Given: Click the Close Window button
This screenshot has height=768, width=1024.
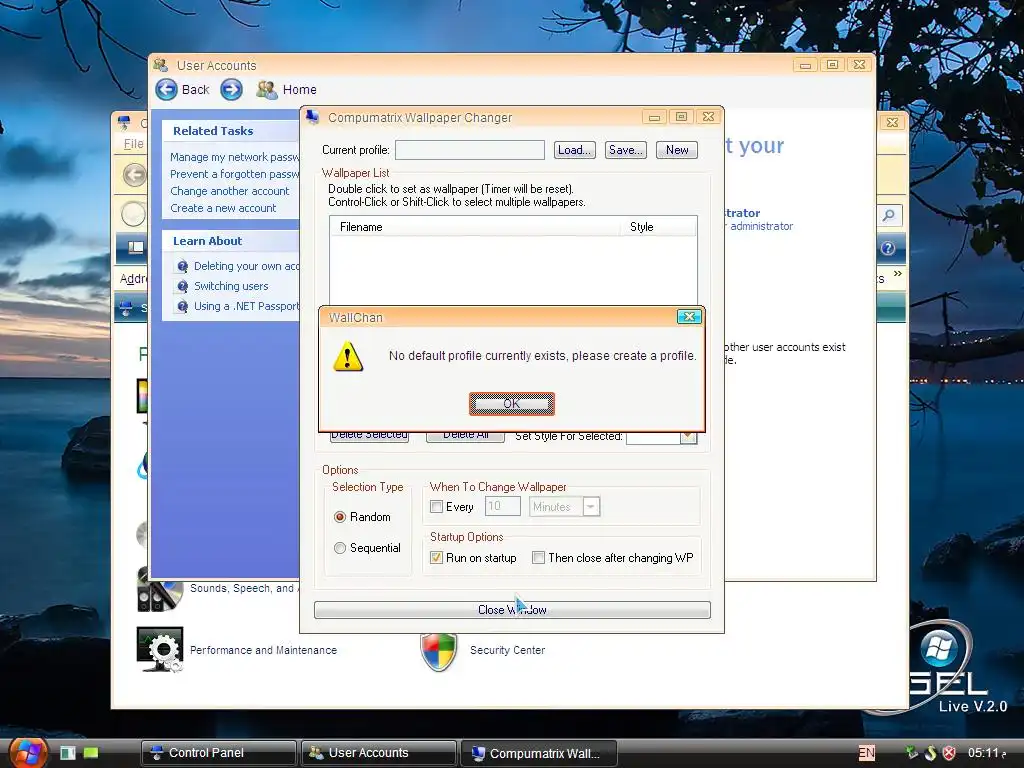Looking at the screenshot, I should click(512, 610).
